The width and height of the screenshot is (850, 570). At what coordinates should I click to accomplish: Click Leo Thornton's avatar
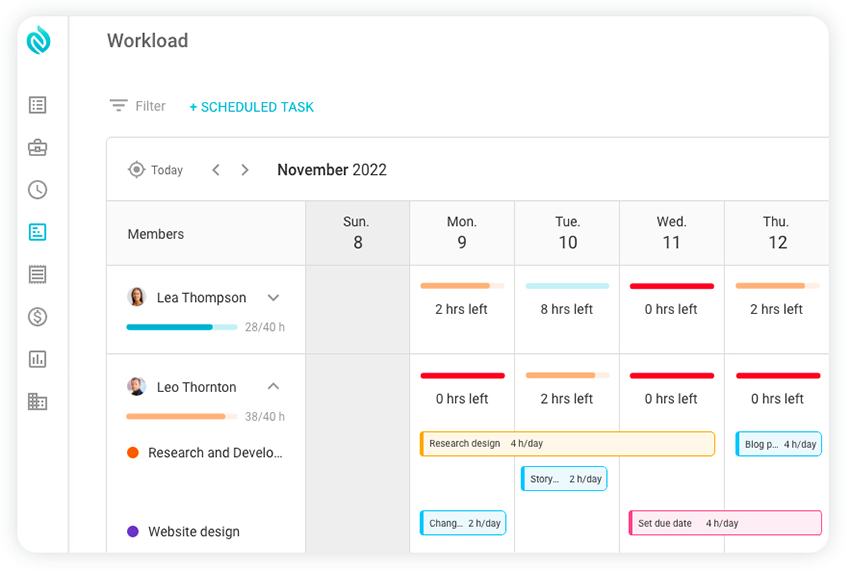tap(137, 386)
